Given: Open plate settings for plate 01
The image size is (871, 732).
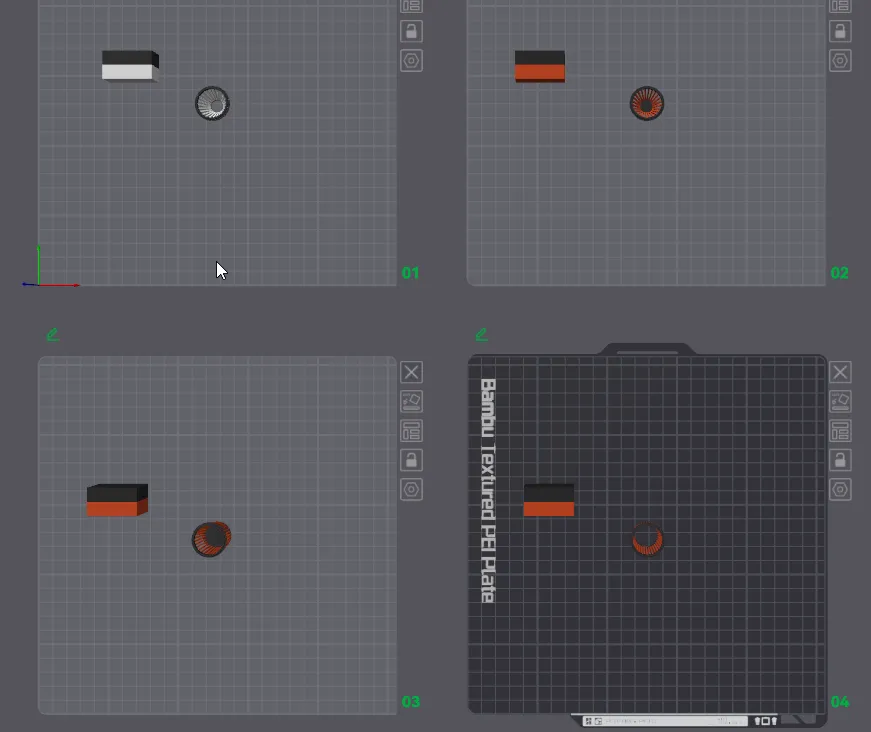Looking at the screenshot, I should [411, 61].
